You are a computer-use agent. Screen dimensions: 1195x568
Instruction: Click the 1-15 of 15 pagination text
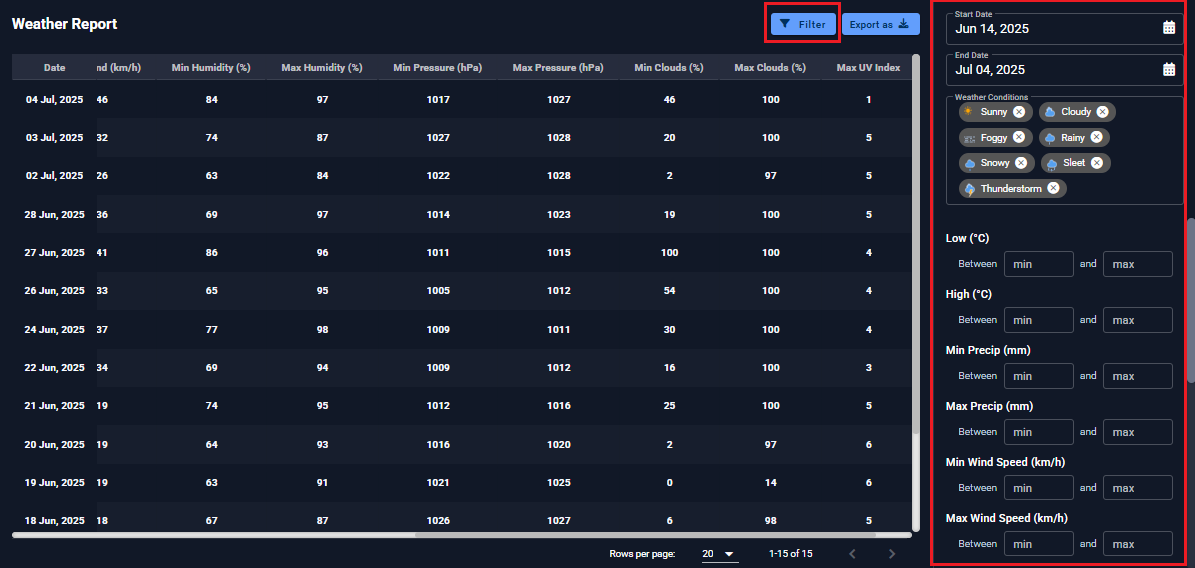pyautogui.click(x=791, y=554)
